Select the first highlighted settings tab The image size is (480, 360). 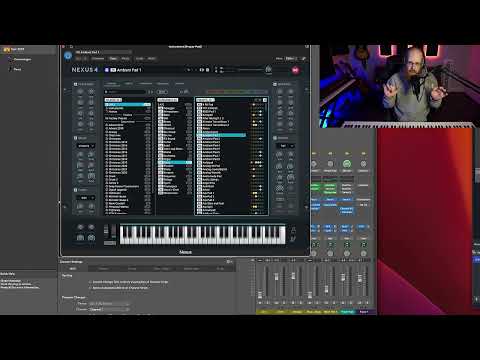(x=73, y=269)
